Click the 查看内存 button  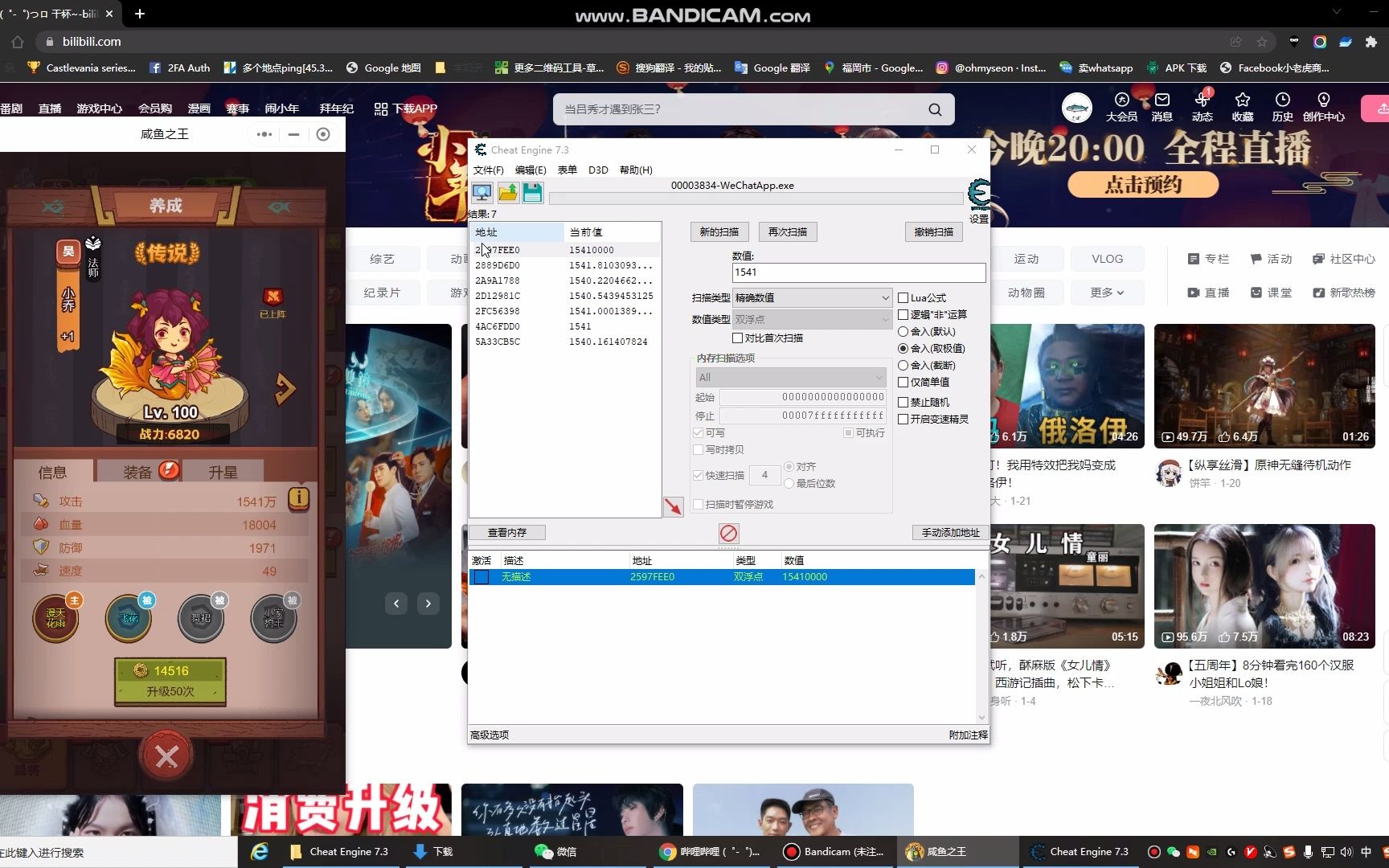point(507,532)
